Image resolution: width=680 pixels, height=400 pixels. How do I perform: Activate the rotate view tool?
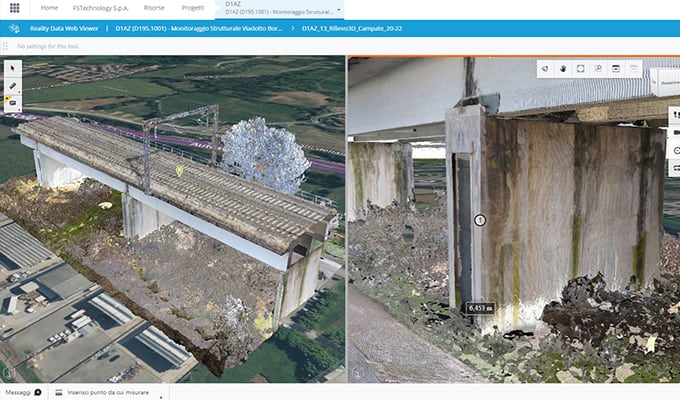545,69
